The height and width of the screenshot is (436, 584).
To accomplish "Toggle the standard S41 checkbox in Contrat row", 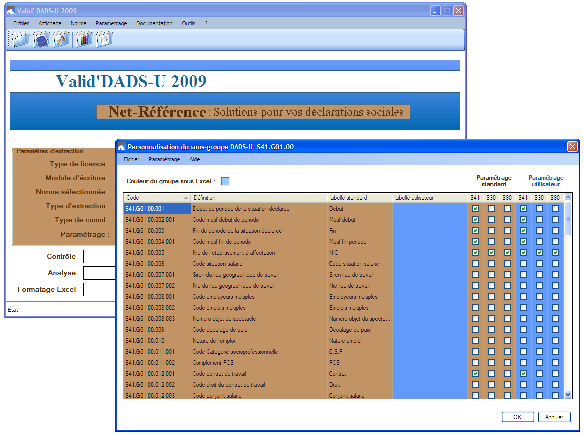I will [475, 373].
